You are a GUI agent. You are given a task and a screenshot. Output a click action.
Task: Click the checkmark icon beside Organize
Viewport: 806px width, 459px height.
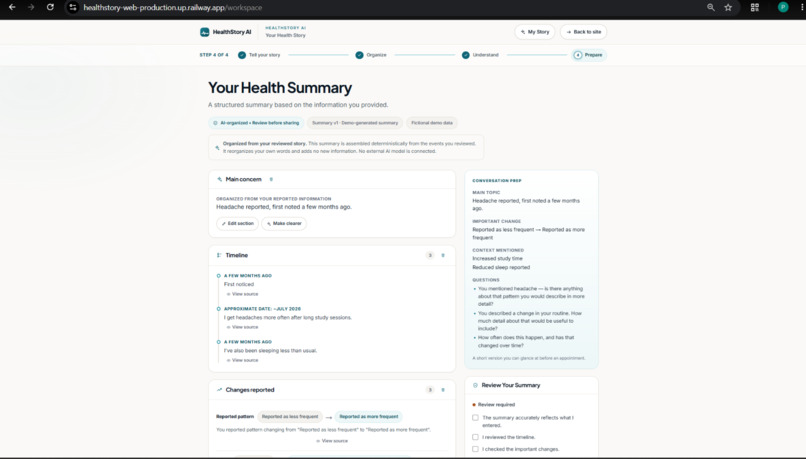(x=359, y=55)
